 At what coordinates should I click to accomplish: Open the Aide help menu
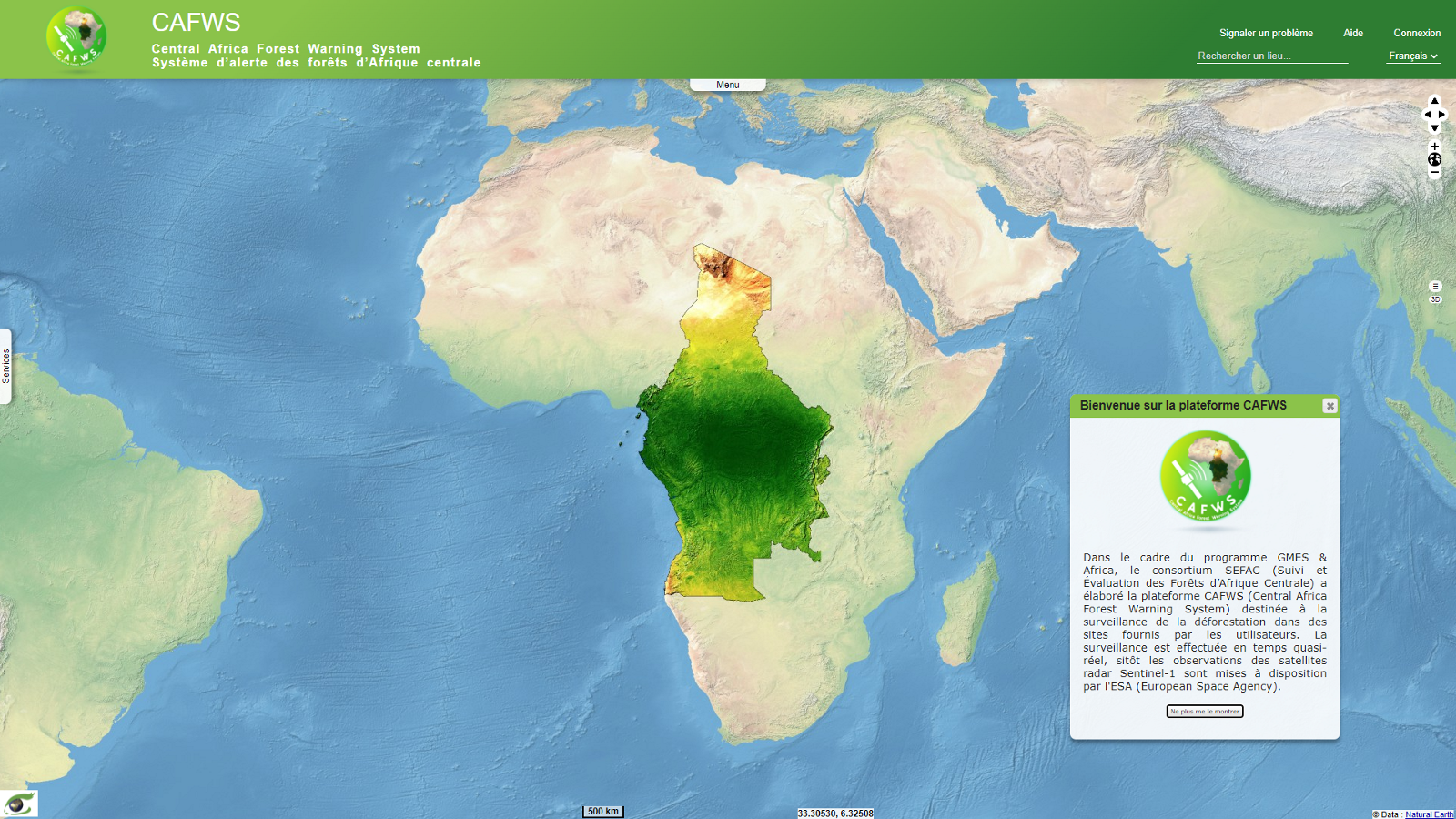(x=1353, y=33)
